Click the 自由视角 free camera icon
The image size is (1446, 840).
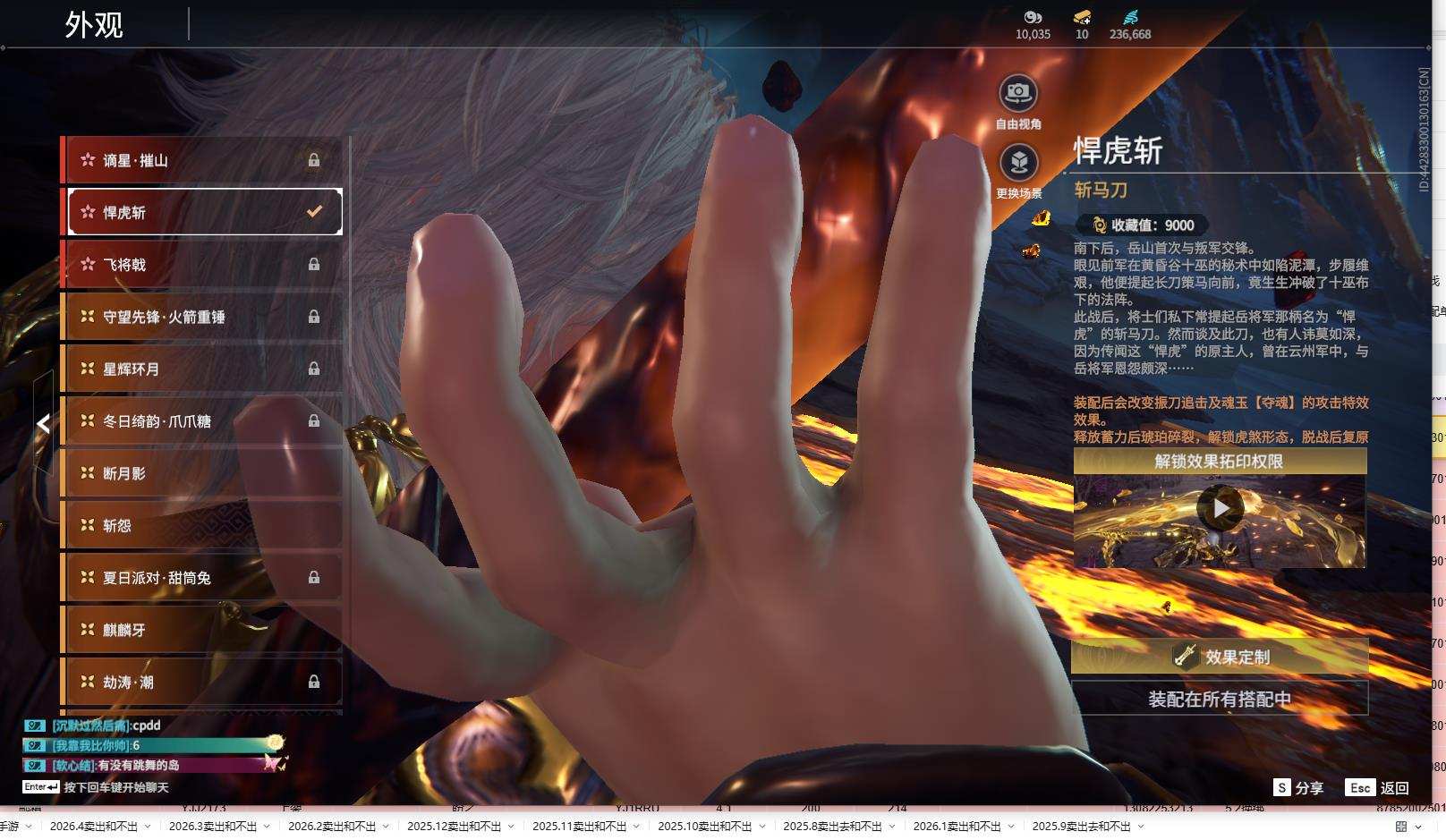click(1018, 94)
